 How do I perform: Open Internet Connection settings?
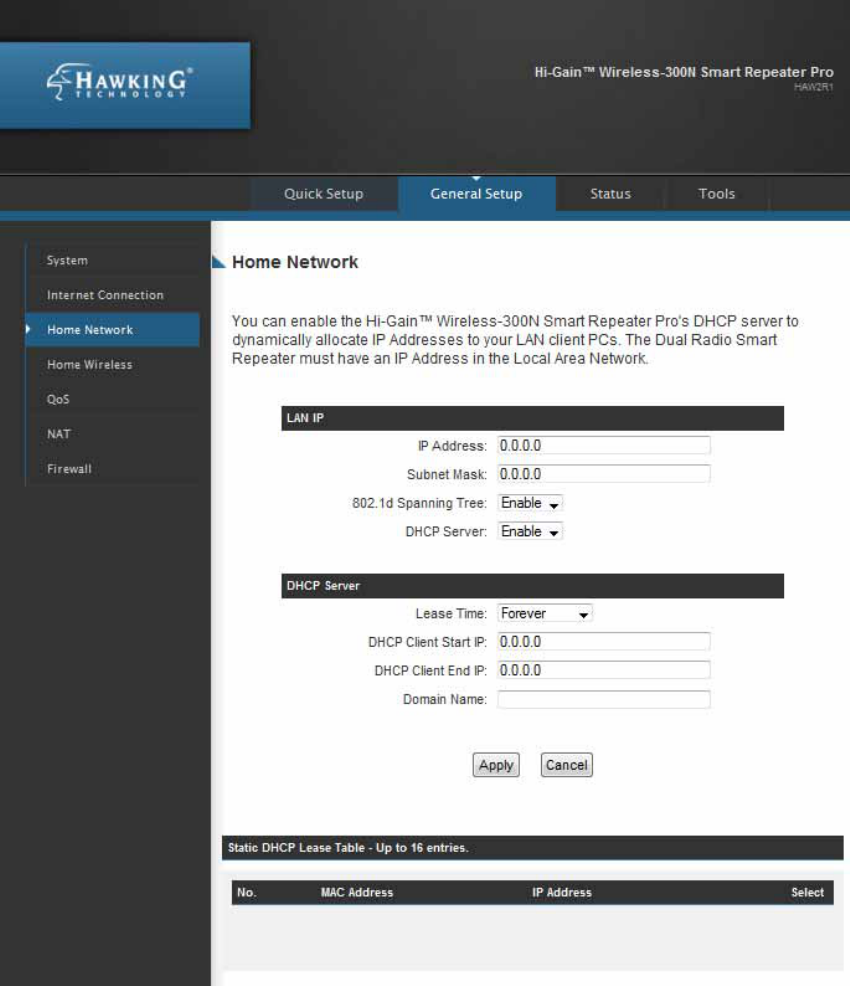[x=113, y=295]
